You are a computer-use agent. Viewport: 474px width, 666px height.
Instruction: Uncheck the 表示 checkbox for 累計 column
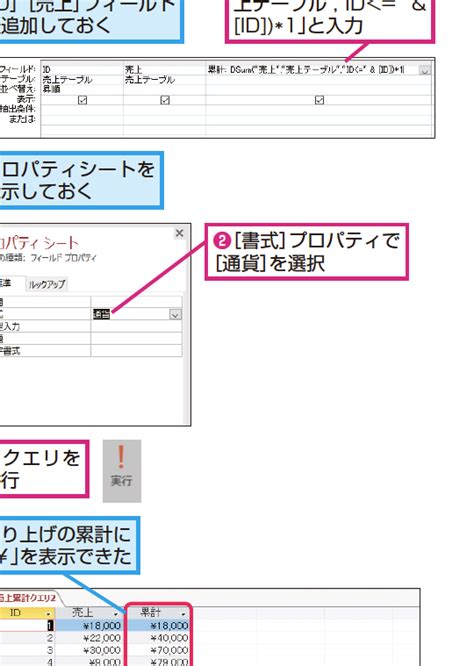click(319, 100)
